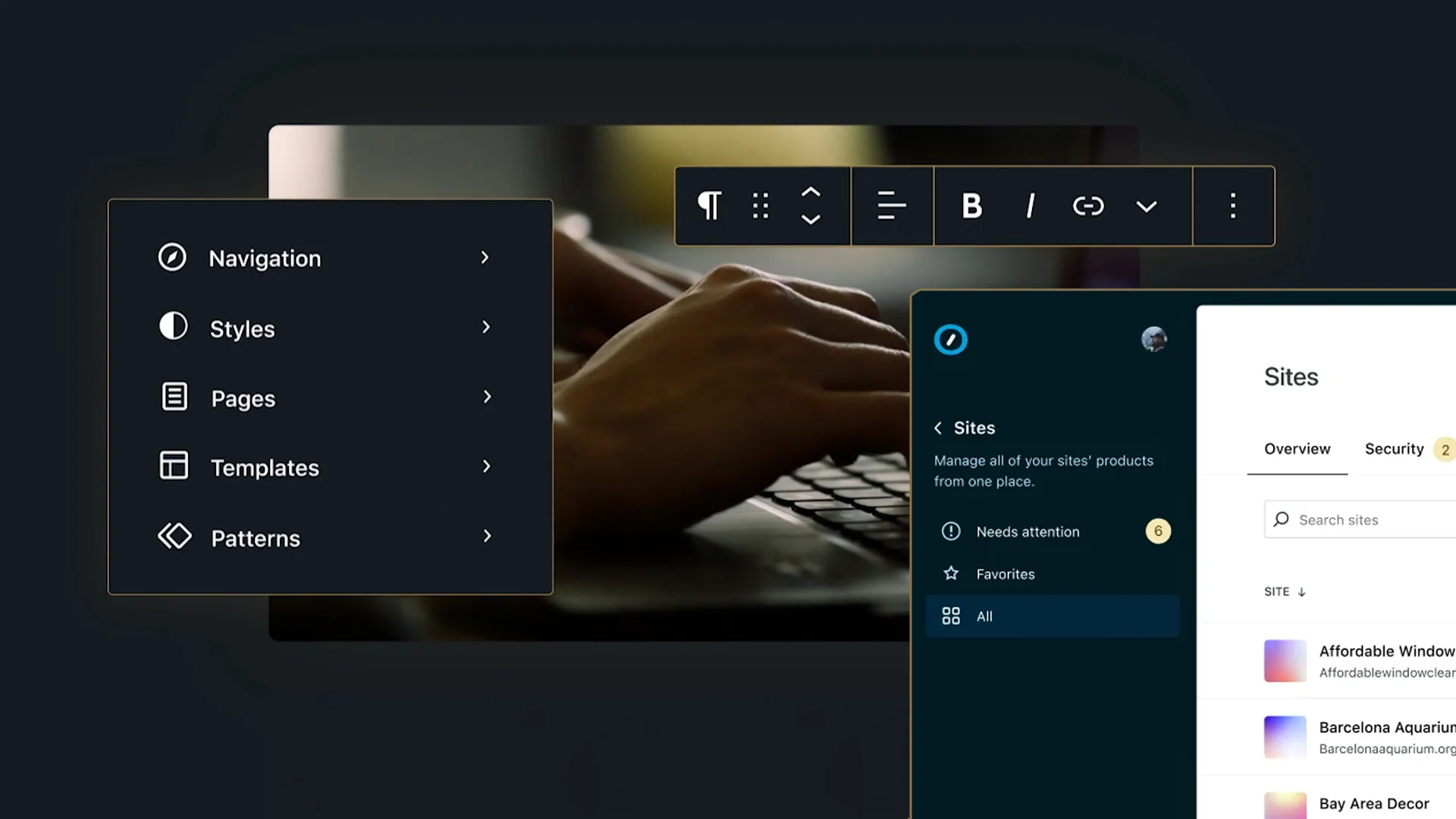Screen dimensions: 1456x819
Task: Click the Sites heading in the sidebar
Action: 974,428
